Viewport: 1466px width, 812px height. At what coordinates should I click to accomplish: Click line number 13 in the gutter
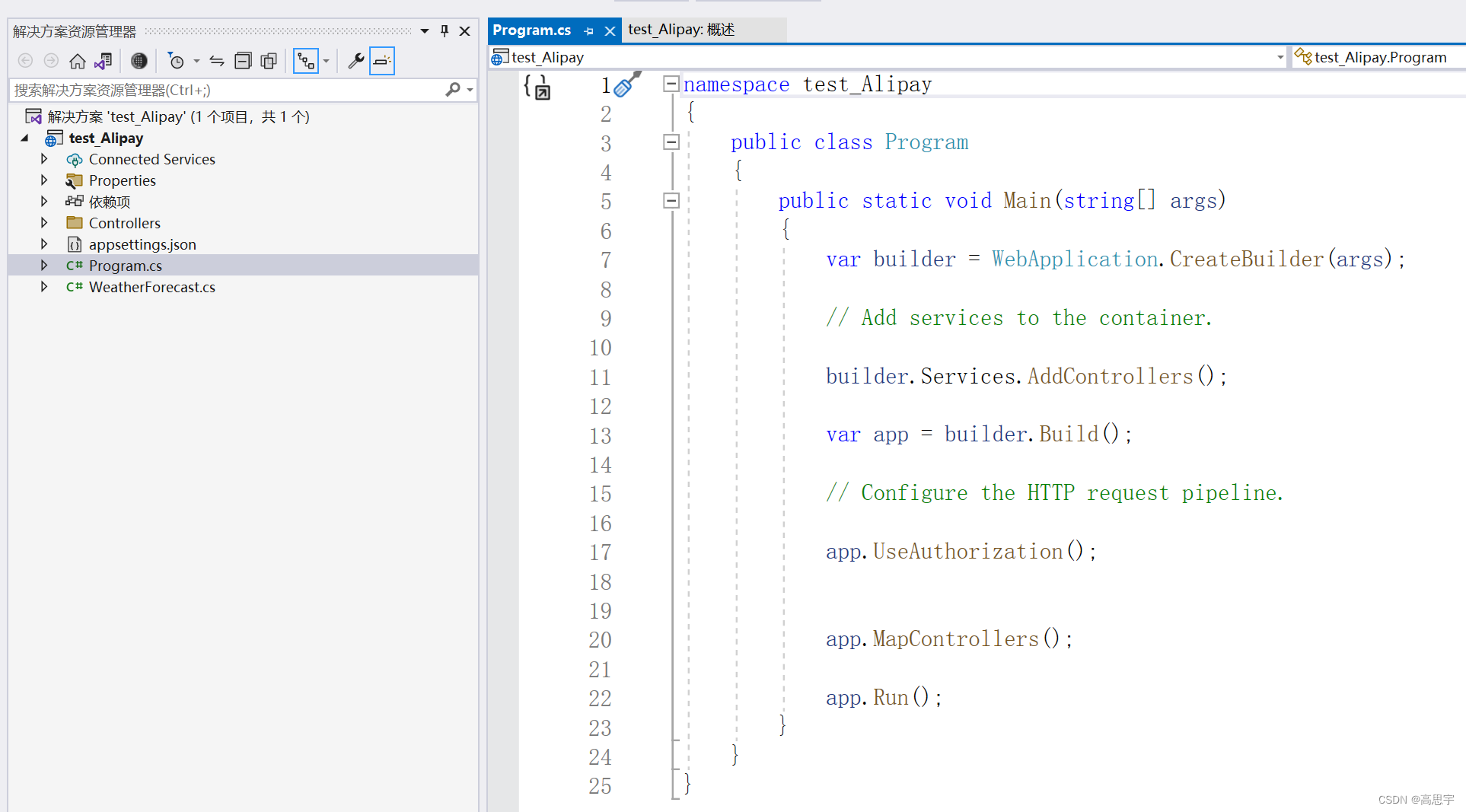pyautogui.click(x=601, y=436)
